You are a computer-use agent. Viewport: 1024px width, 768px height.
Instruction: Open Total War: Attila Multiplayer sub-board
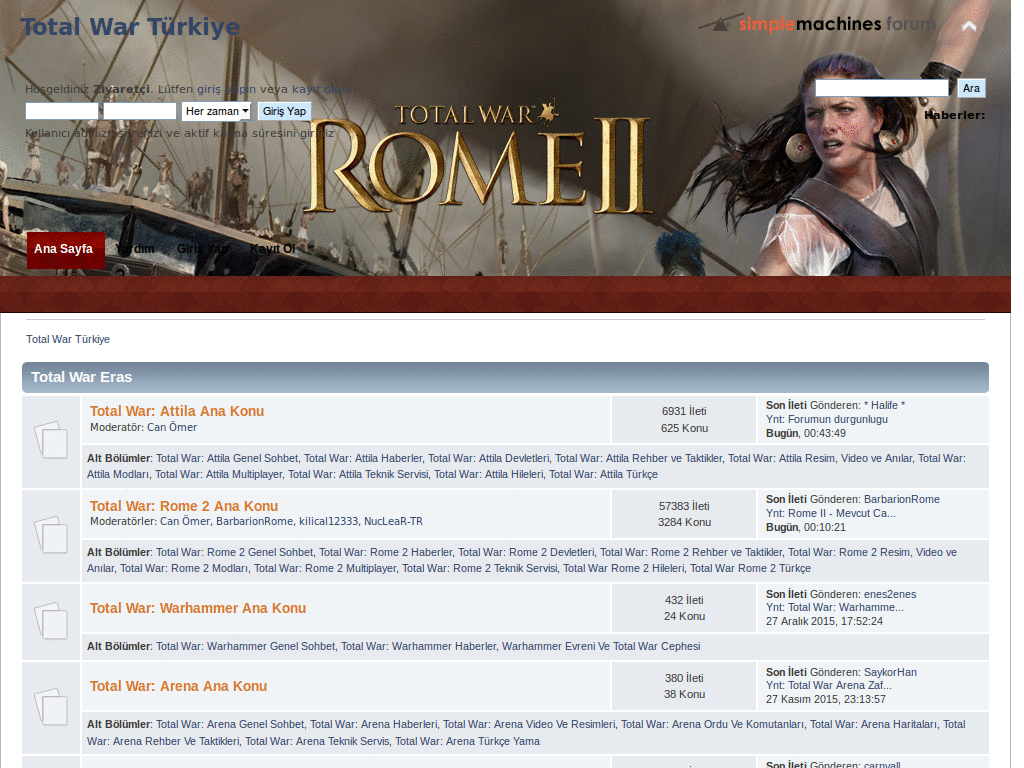(x=219, y=474)
